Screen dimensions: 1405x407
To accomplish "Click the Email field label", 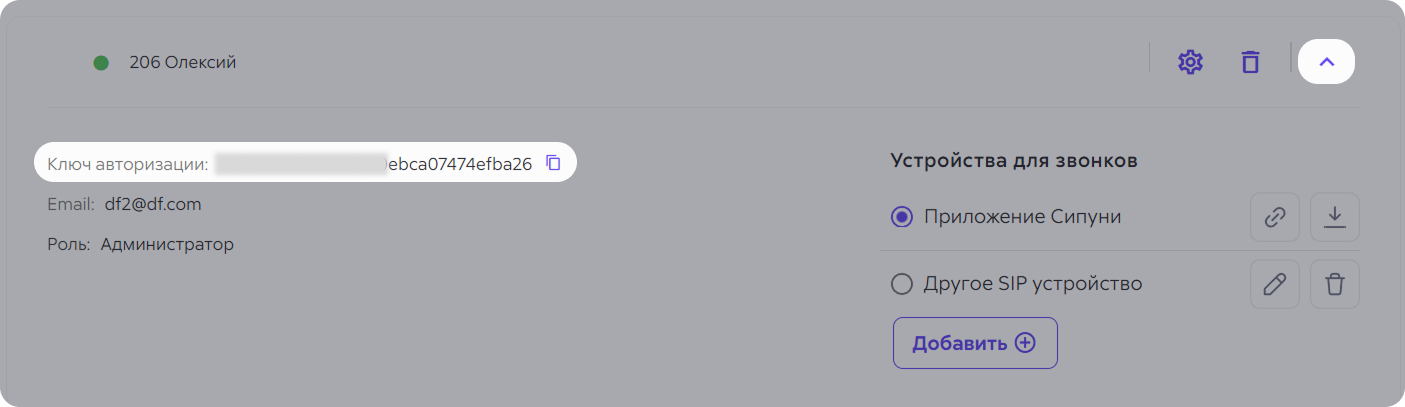I will (70, 204).
